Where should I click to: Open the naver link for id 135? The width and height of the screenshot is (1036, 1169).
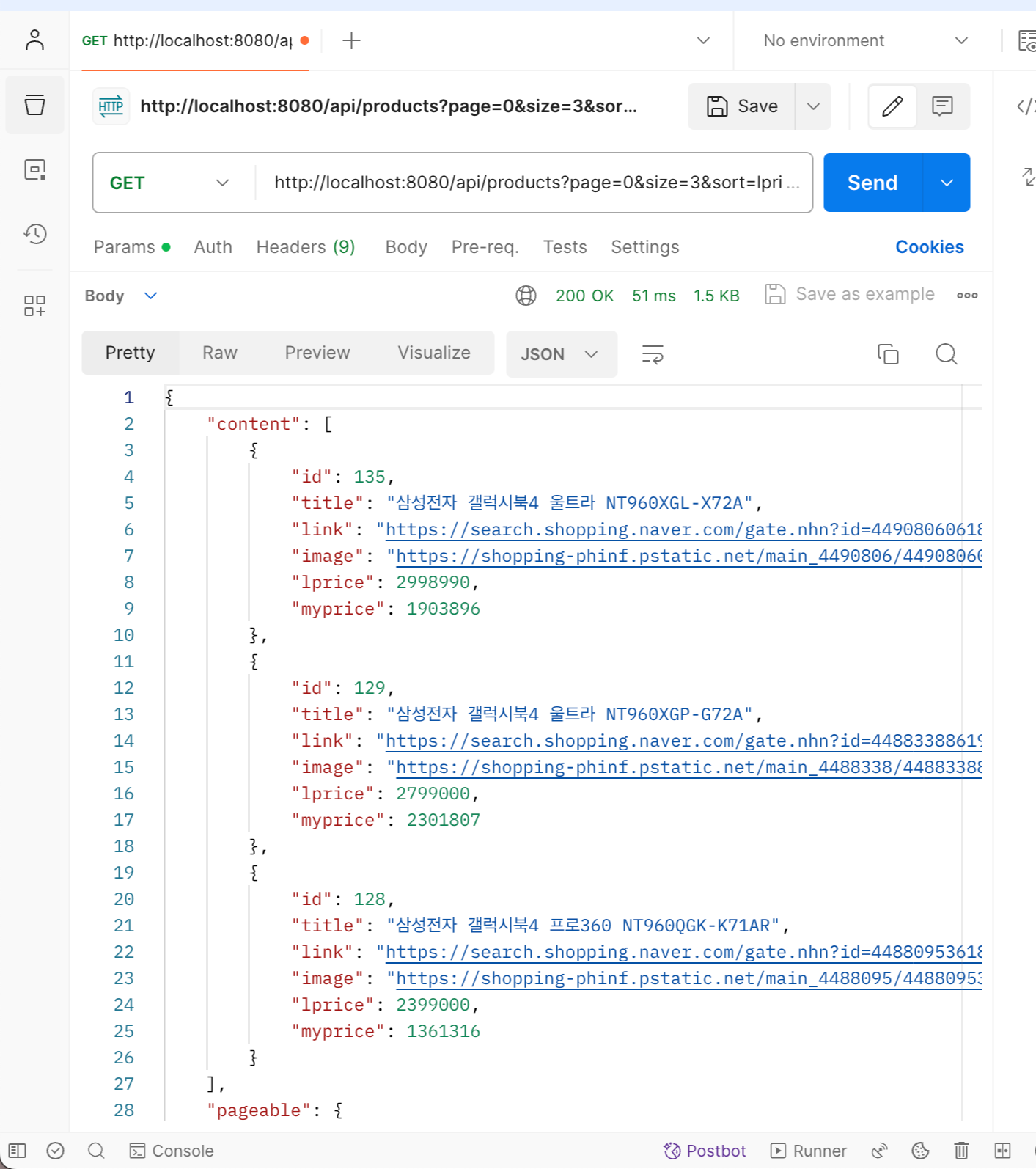[683, 529]
